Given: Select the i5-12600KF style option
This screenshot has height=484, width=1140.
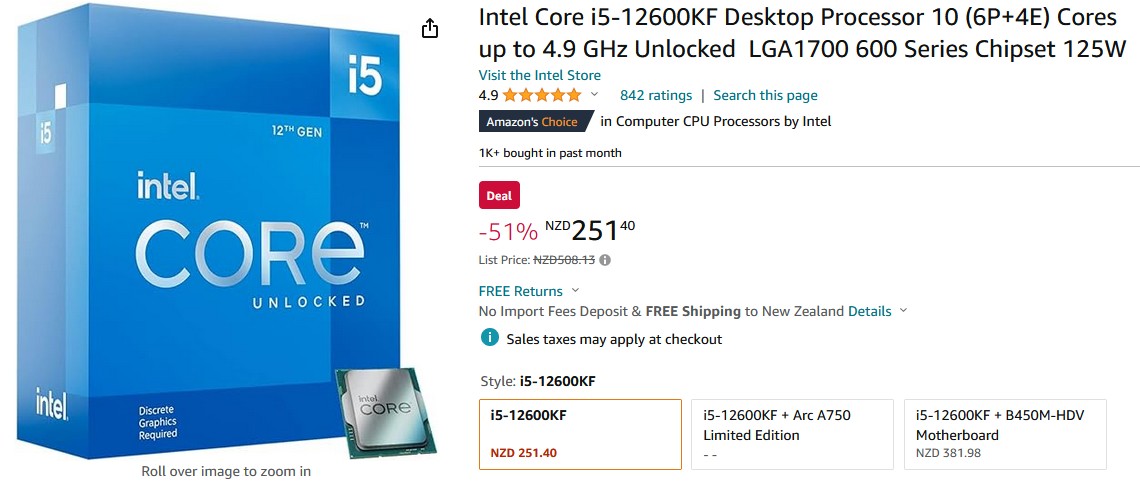Looking at the screenshot, I should 580,434.
